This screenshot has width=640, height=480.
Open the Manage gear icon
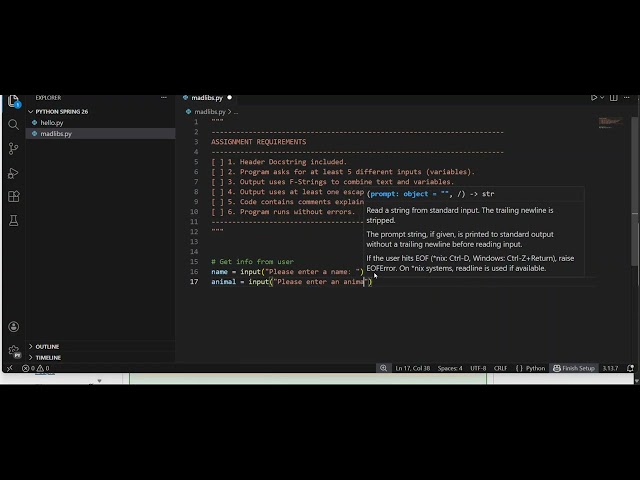coord(13,351)
